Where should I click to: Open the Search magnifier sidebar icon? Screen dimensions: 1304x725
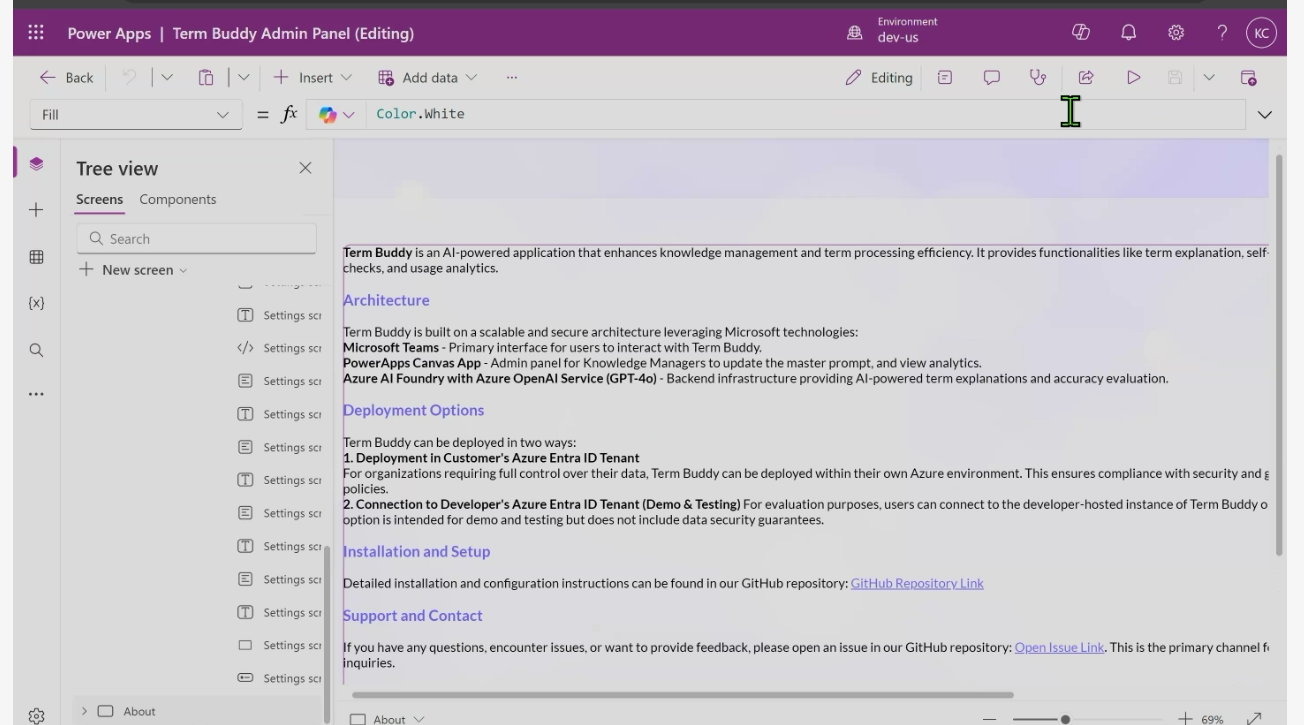pos(36,350)
